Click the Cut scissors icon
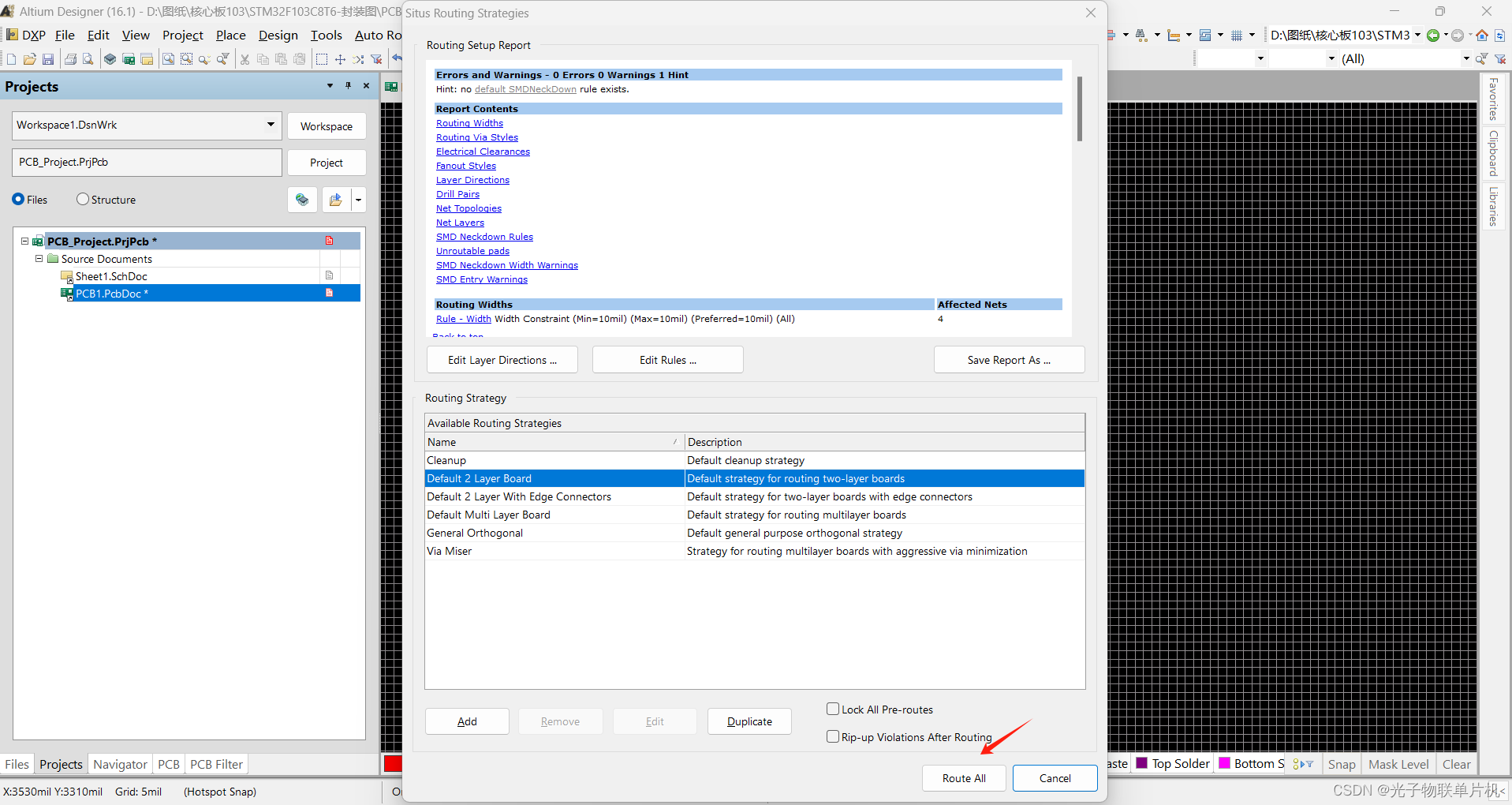Image resolution: width=1512 pixels, height=805 pixels. pyautogui.click(x=245, y=59)
